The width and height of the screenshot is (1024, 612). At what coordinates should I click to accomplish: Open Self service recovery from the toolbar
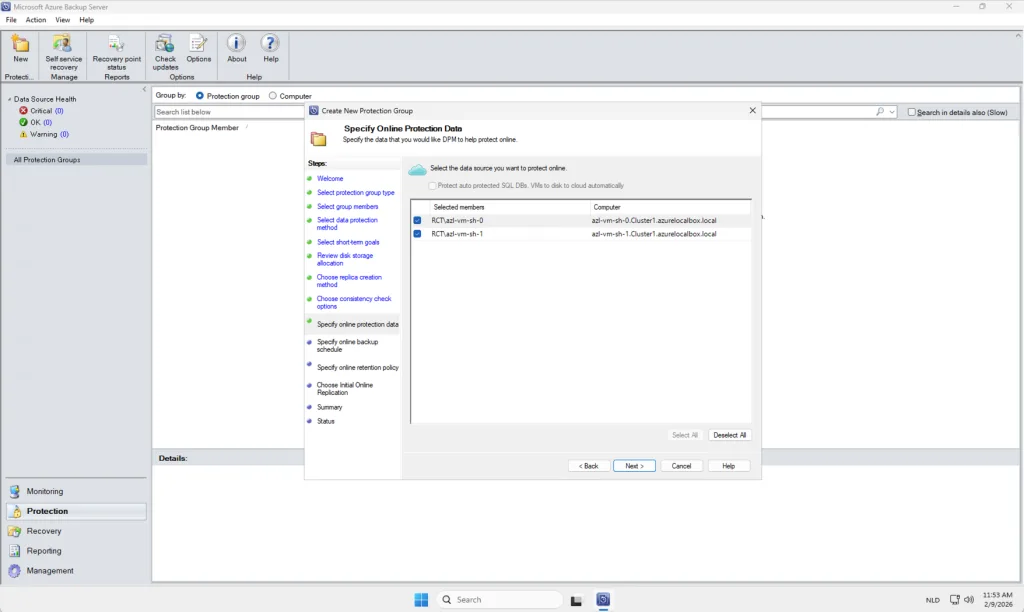tap(63, 44)
